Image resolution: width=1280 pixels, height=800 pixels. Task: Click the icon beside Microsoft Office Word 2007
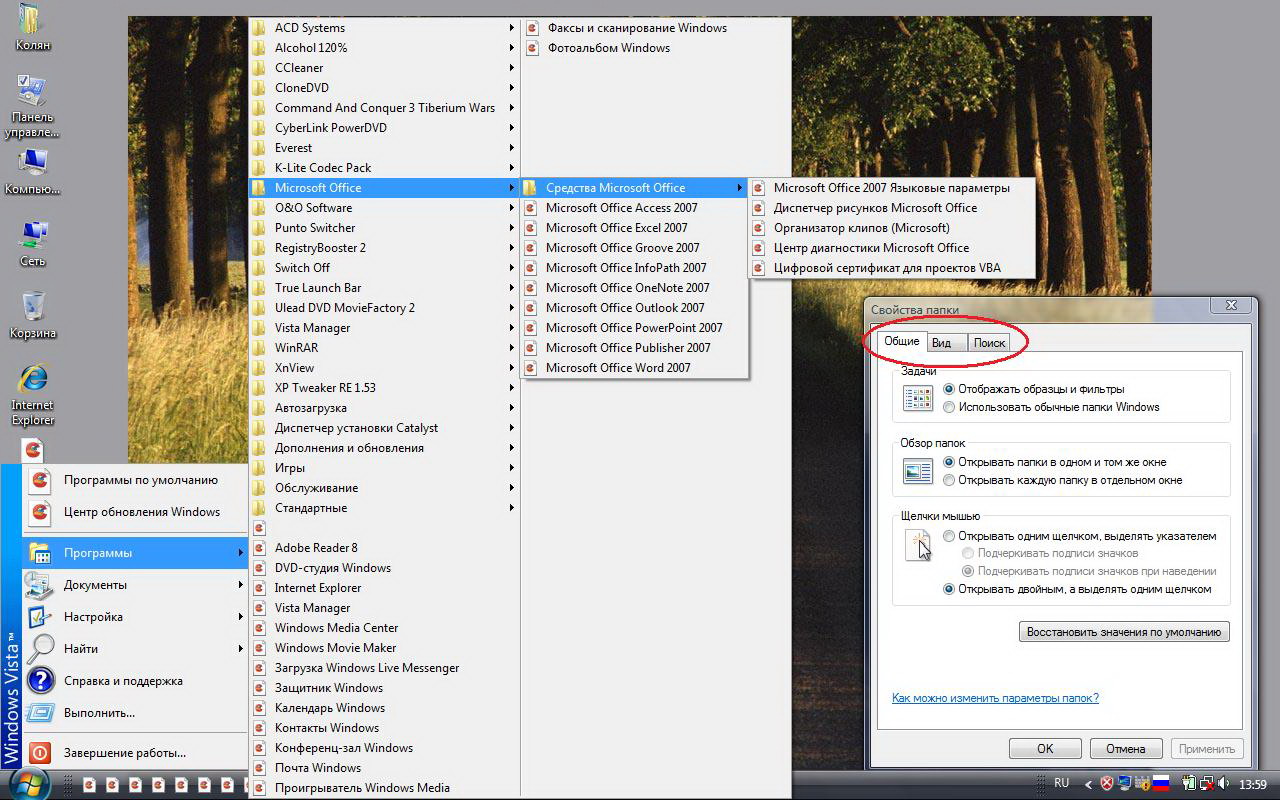[x=531, y=368]
